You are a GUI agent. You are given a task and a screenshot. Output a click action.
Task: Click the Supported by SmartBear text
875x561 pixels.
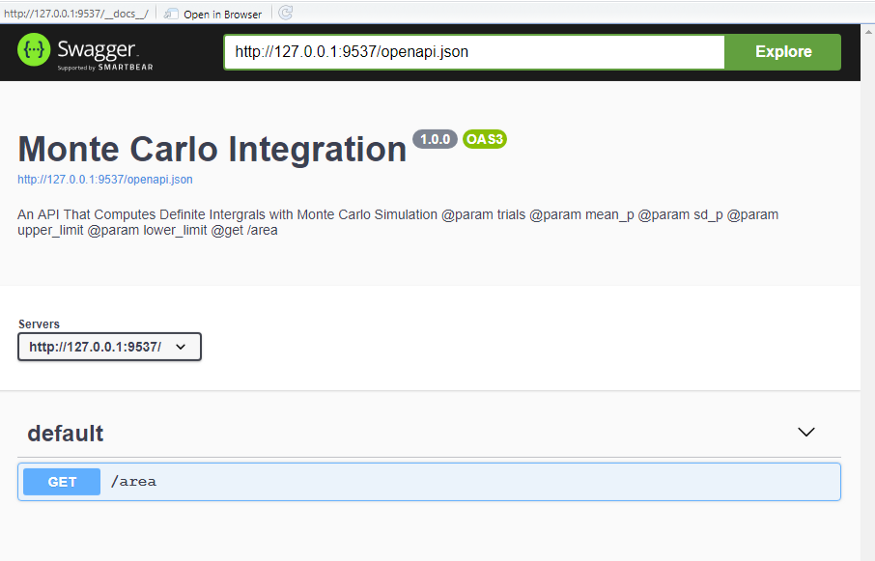(105, 68)
